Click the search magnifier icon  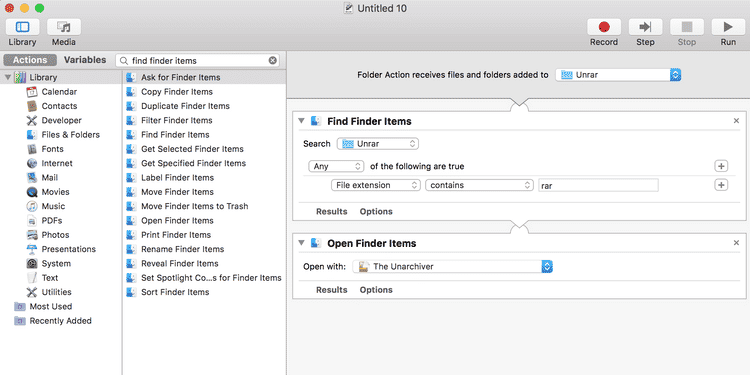point(123,61)
